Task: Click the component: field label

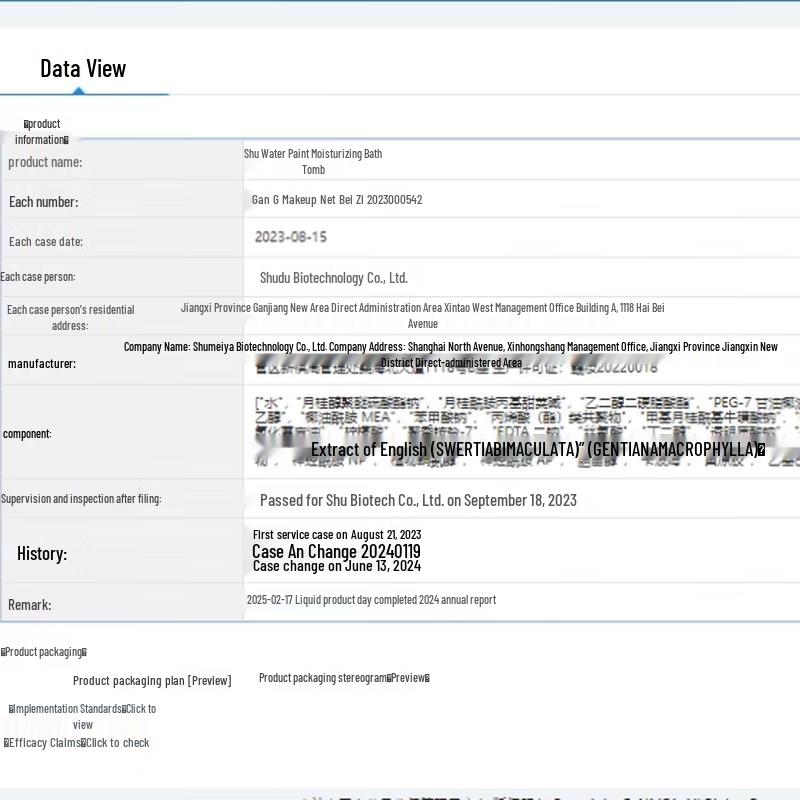Action: coord(27,434)
